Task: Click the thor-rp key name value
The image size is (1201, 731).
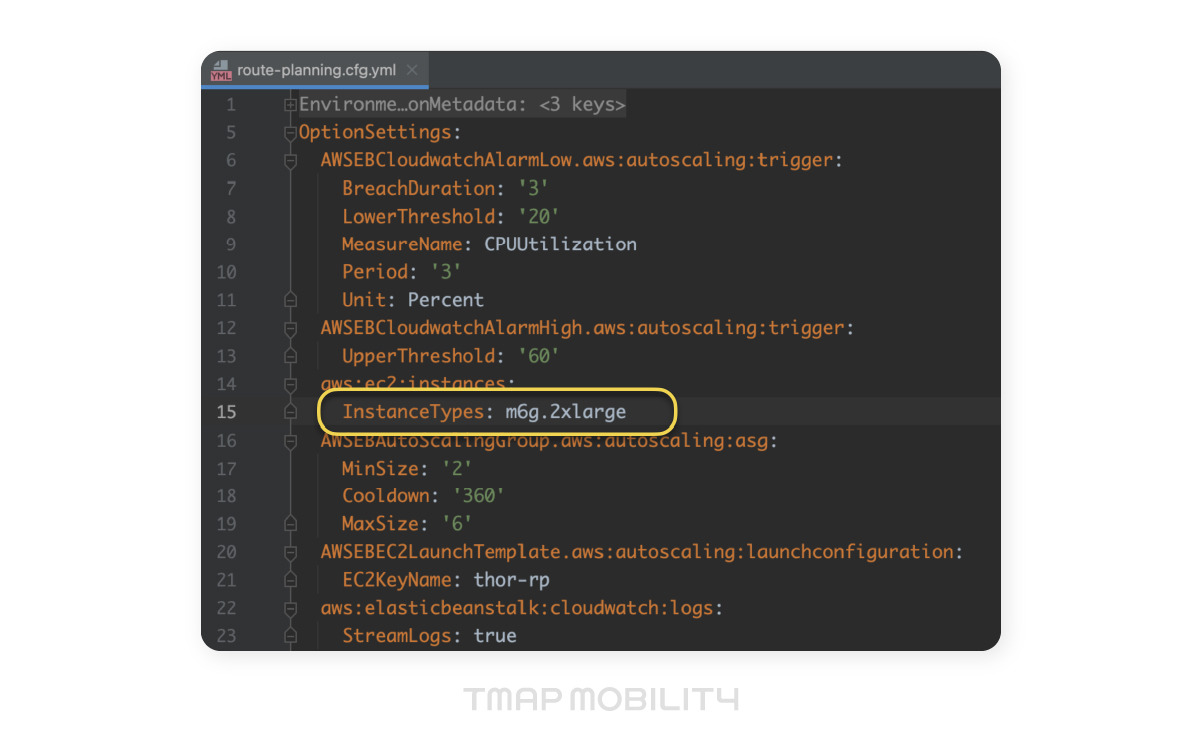Action: 511,580
